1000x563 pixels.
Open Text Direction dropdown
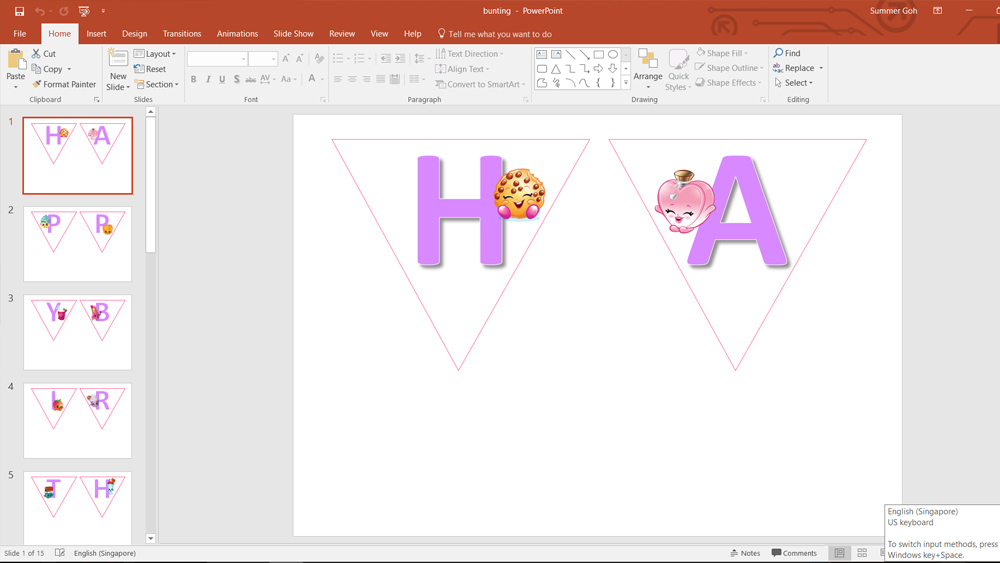469,54
